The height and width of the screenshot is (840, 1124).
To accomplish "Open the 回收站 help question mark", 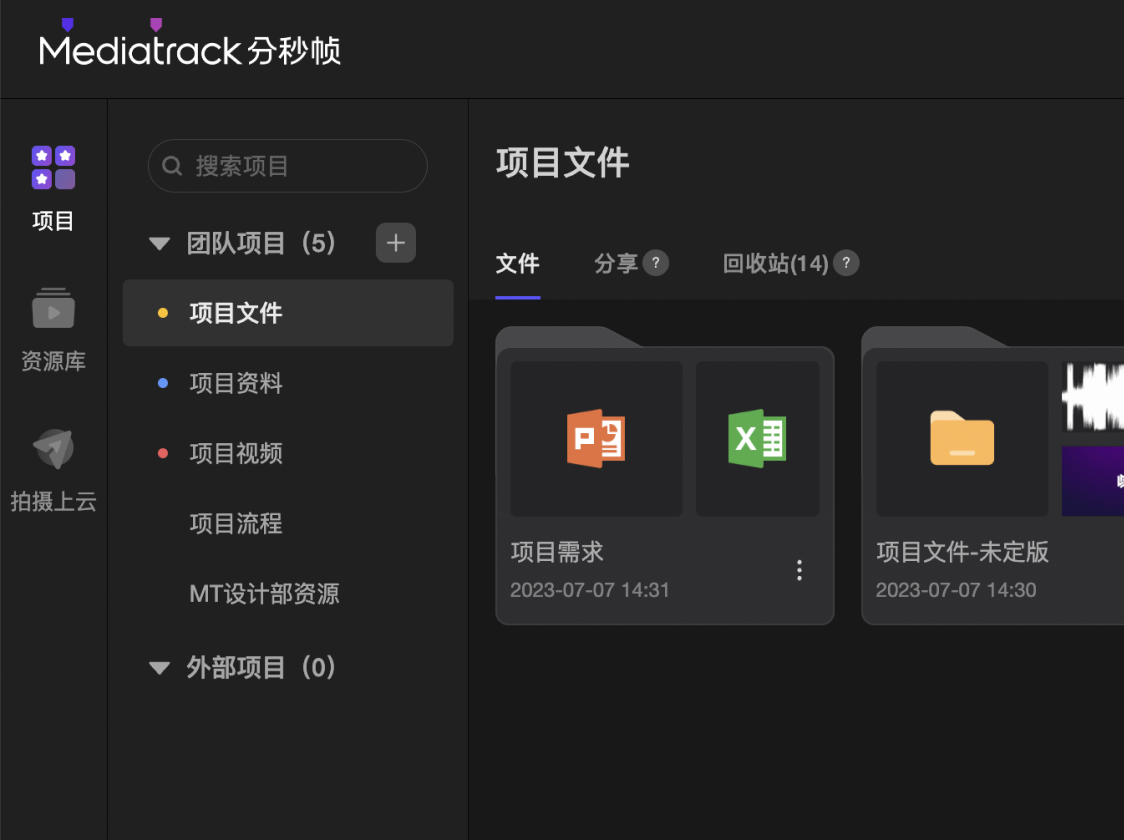I will (846, 263).
